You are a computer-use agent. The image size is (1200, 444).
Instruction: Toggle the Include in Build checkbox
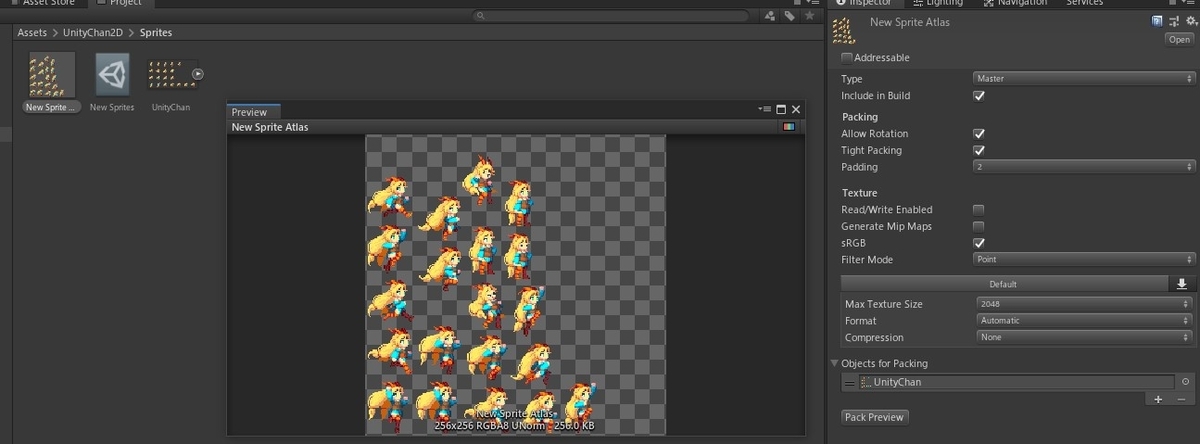[x=979, y=96]
